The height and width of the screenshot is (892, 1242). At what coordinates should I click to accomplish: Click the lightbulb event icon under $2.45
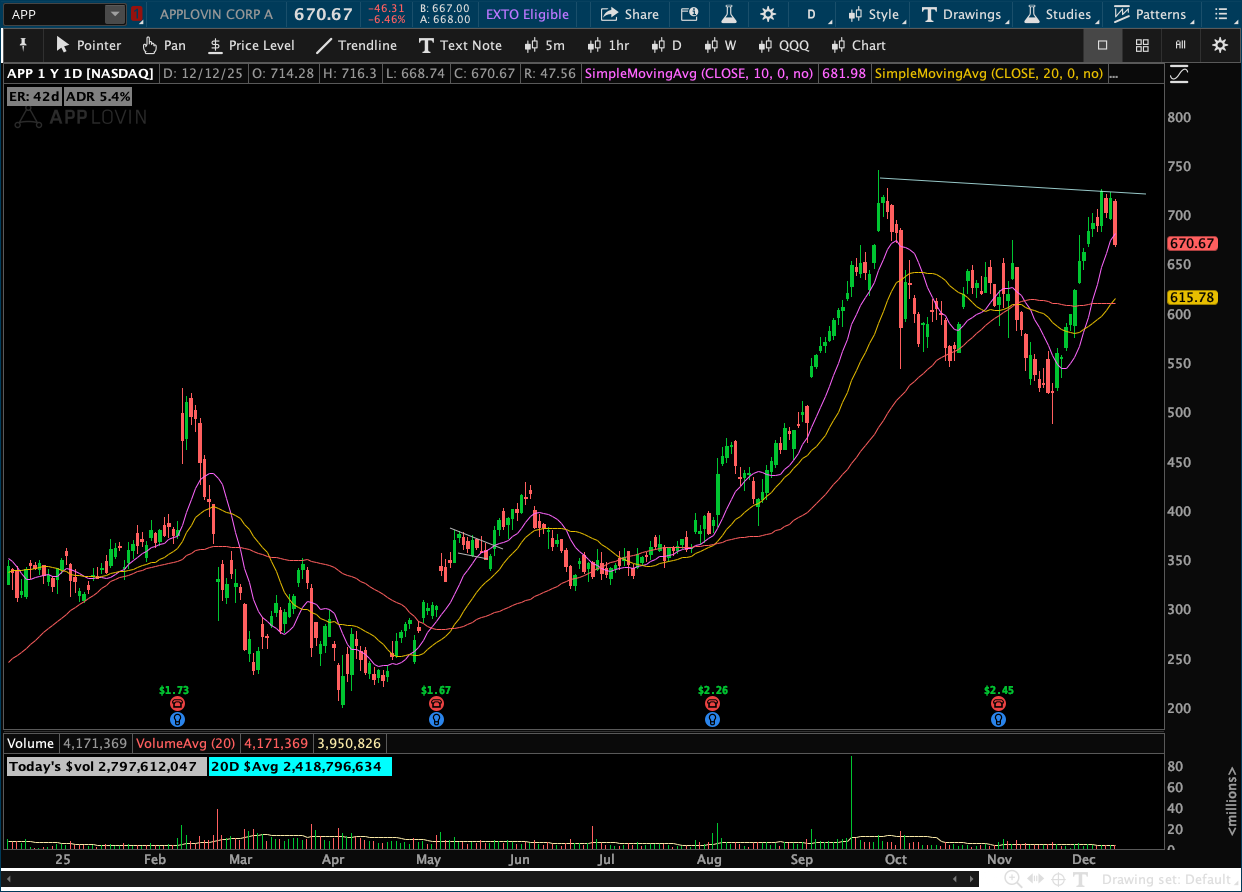998,719
